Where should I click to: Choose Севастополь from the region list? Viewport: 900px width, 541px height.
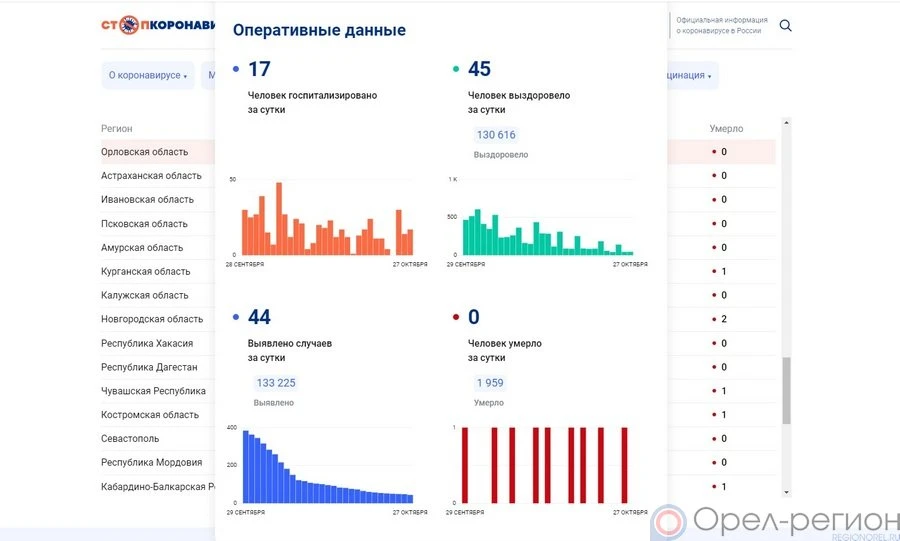click(130, 439)
